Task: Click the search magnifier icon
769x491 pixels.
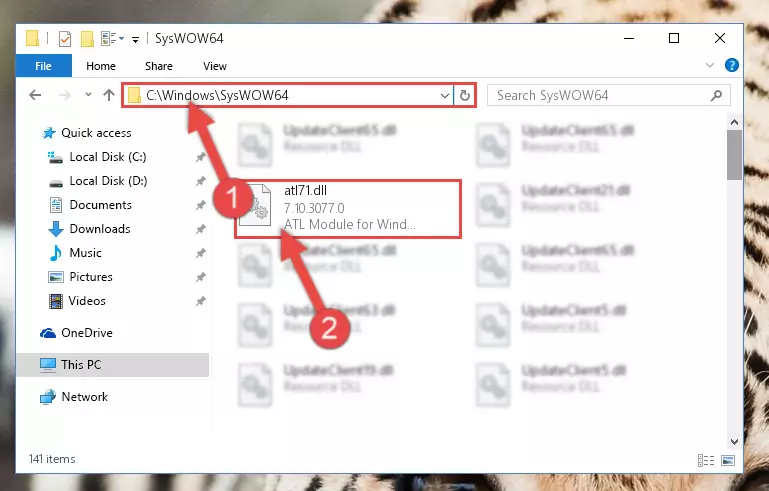Action: pyautogui.click(x=717, y=95)
